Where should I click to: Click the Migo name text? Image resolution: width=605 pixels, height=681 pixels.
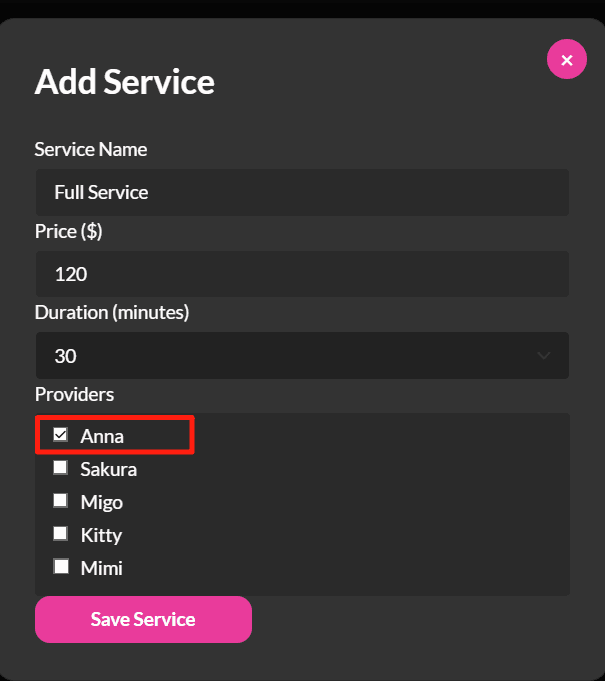tap(101, 502)
